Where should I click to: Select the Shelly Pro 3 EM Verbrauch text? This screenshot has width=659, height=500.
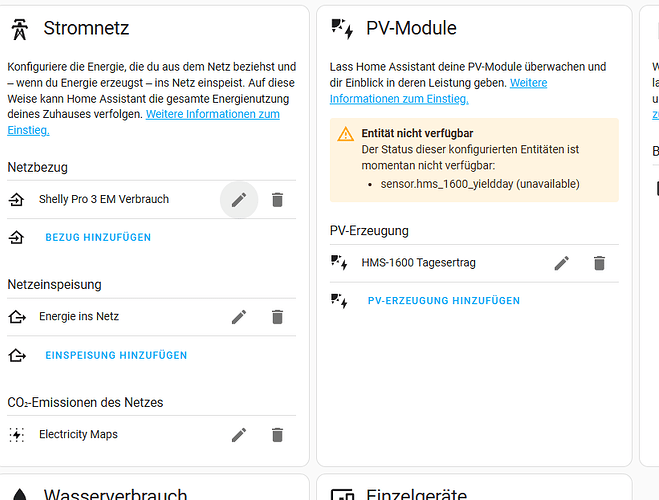(104, 199)
